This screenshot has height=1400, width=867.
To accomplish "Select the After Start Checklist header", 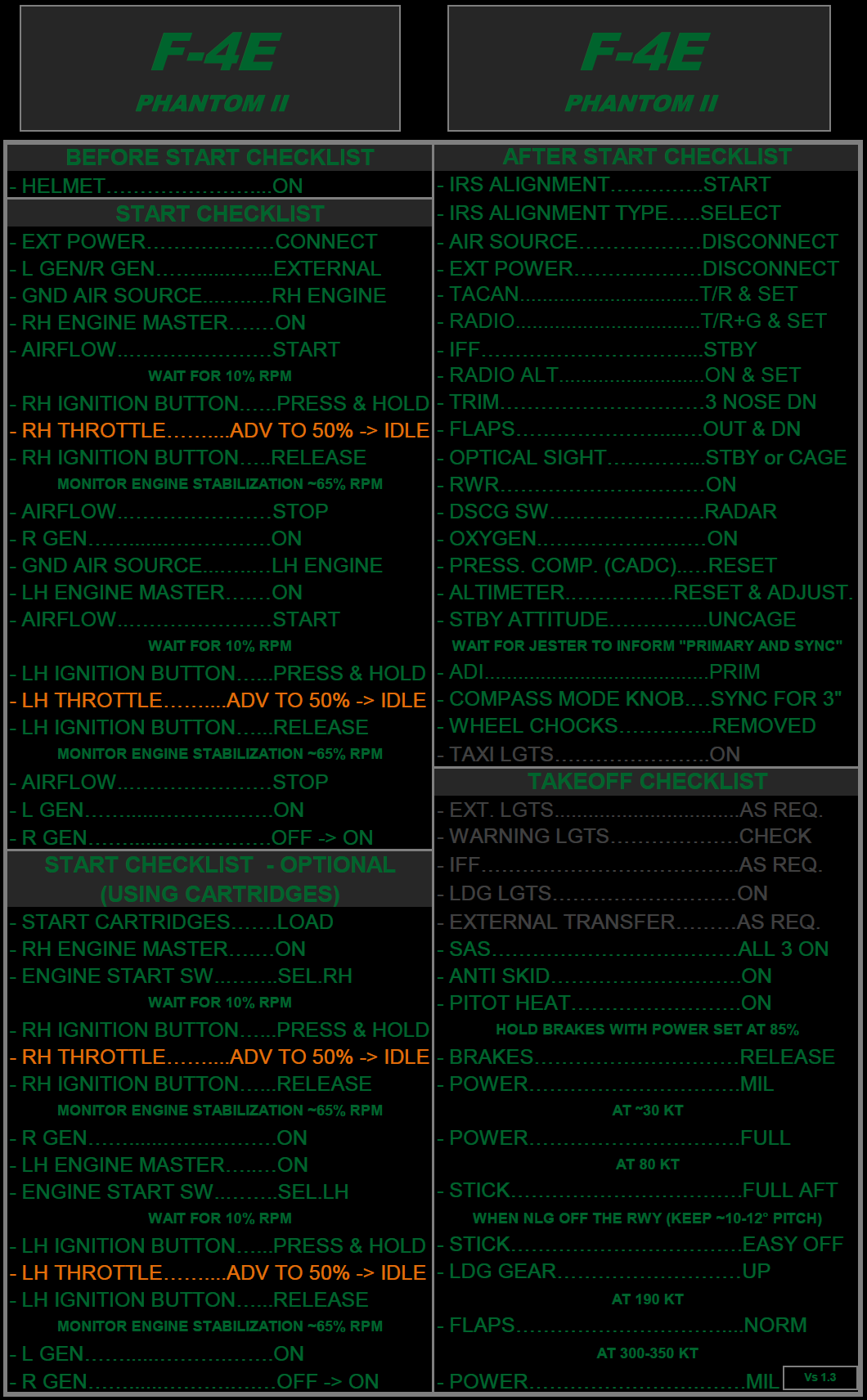I will click(646, 156).
